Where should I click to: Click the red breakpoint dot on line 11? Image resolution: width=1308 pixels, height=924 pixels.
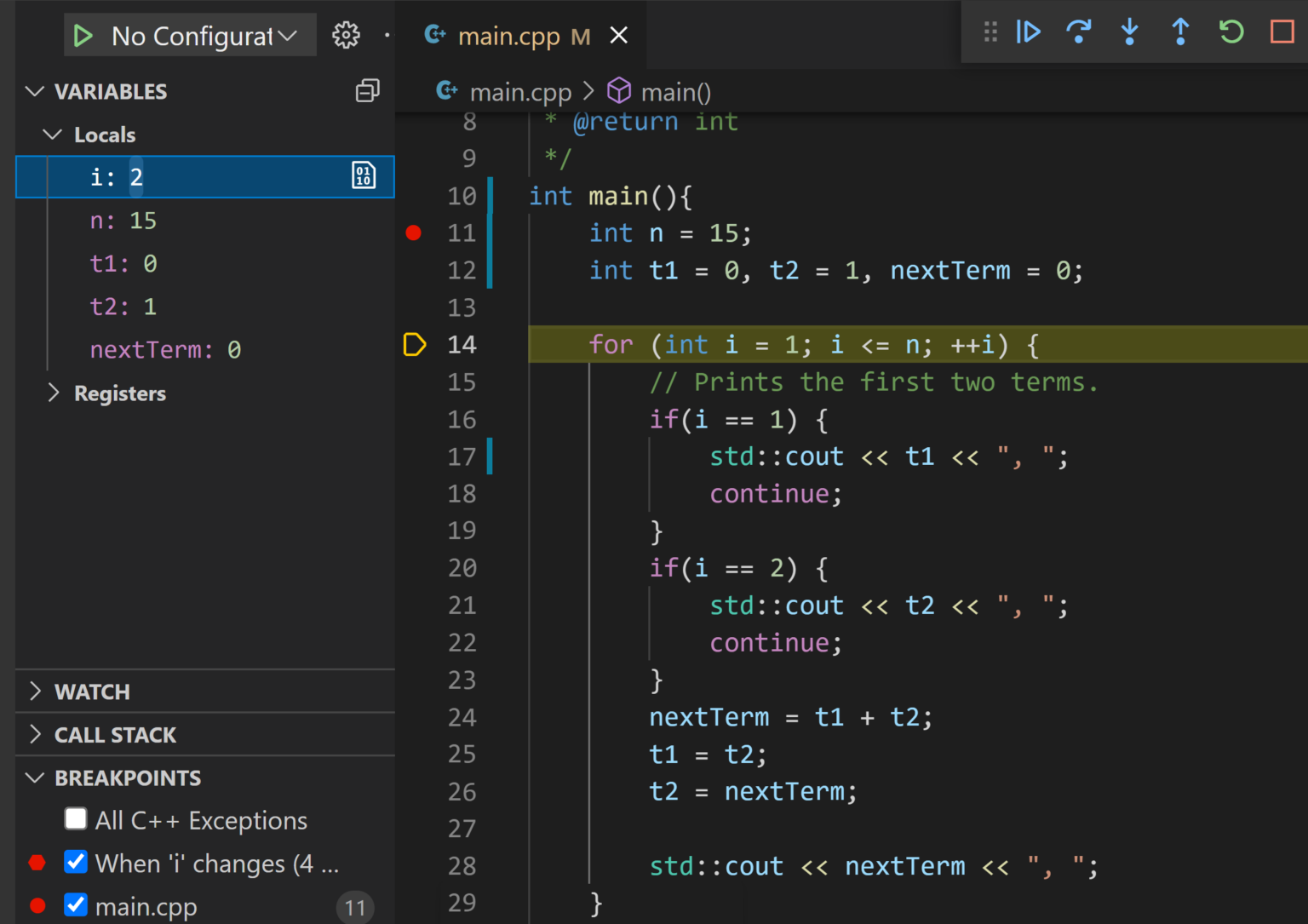(414, 232)
